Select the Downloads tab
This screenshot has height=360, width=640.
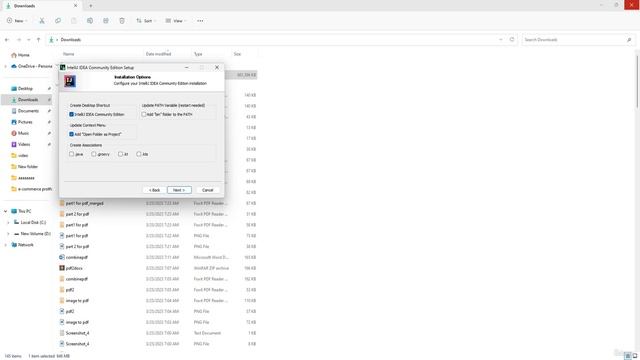click(41, 6)
